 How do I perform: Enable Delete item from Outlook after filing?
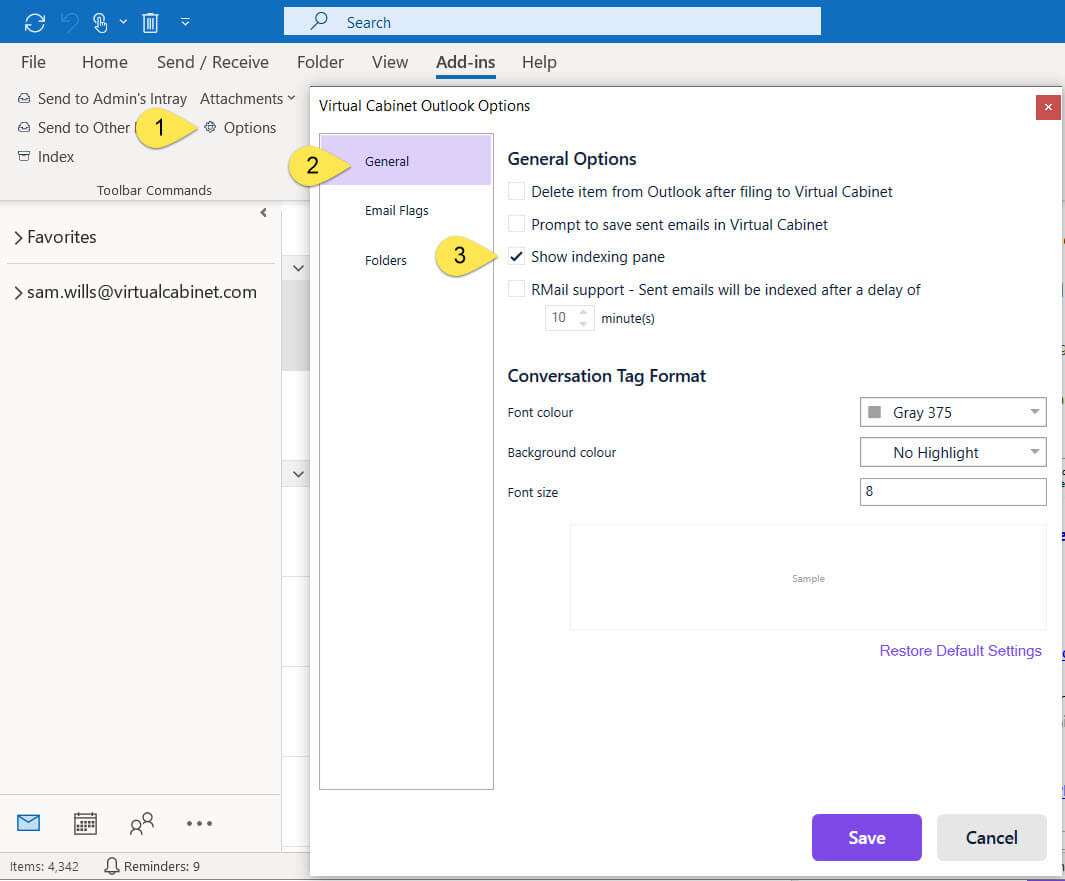click(516, 190)
